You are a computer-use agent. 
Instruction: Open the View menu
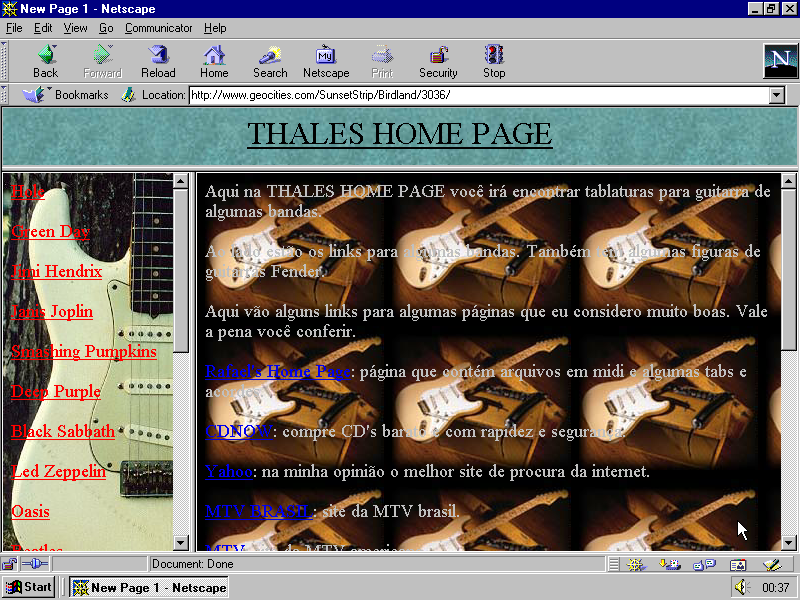click(76, 28)
